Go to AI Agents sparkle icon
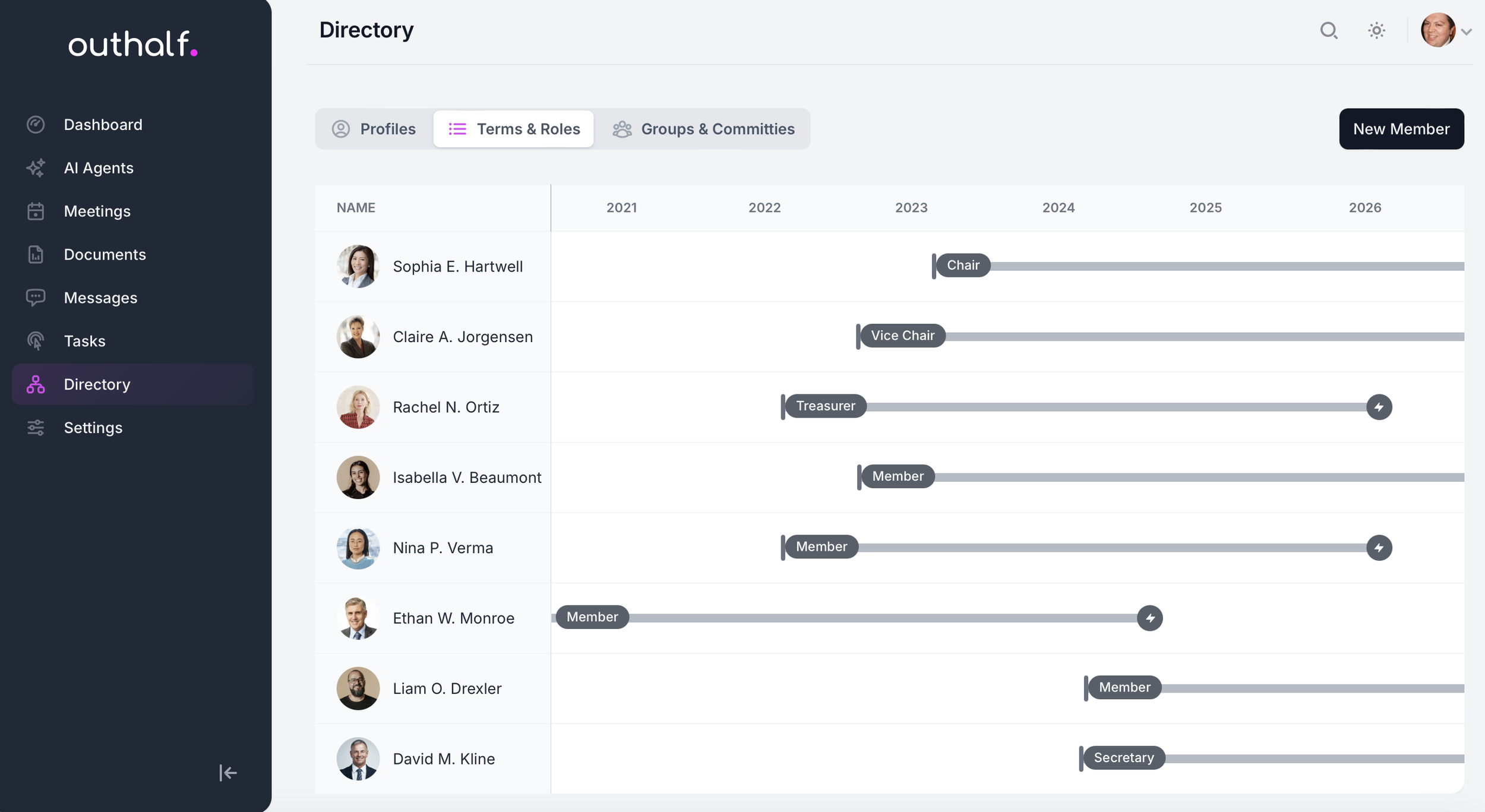 click(x=36, y=168)
